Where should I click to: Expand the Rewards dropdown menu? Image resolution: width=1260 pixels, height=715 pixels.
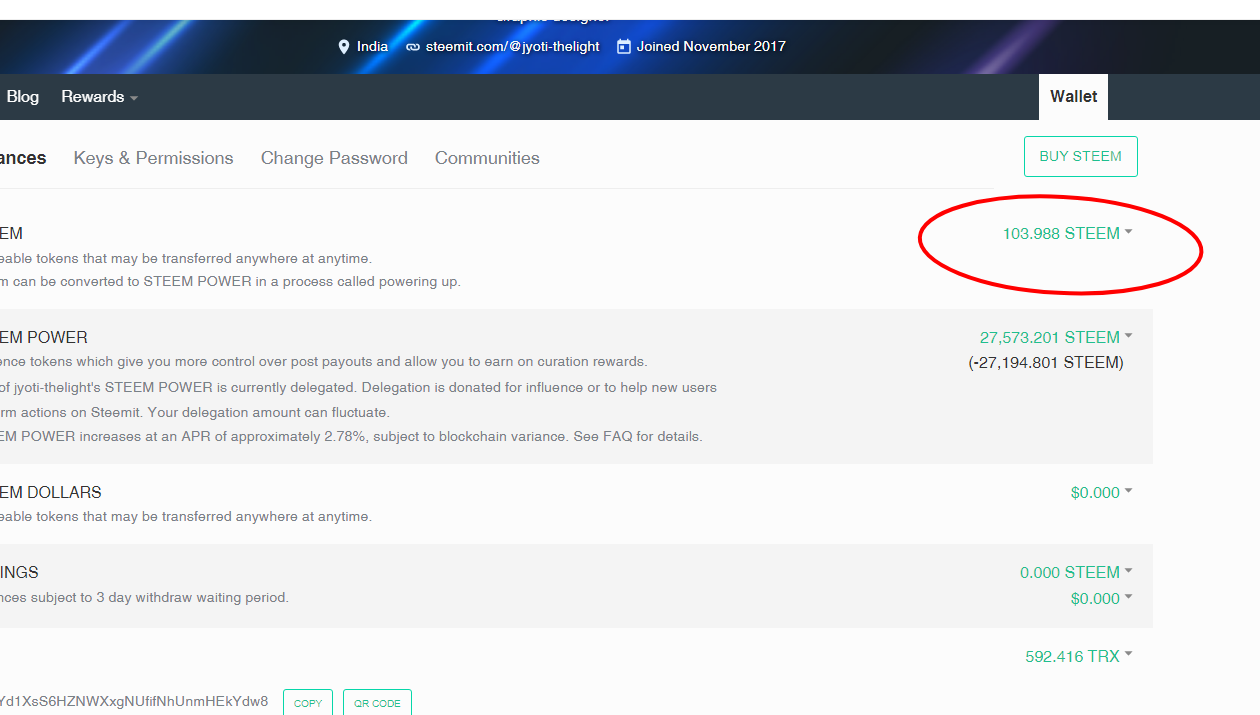(x=99, y=97)
